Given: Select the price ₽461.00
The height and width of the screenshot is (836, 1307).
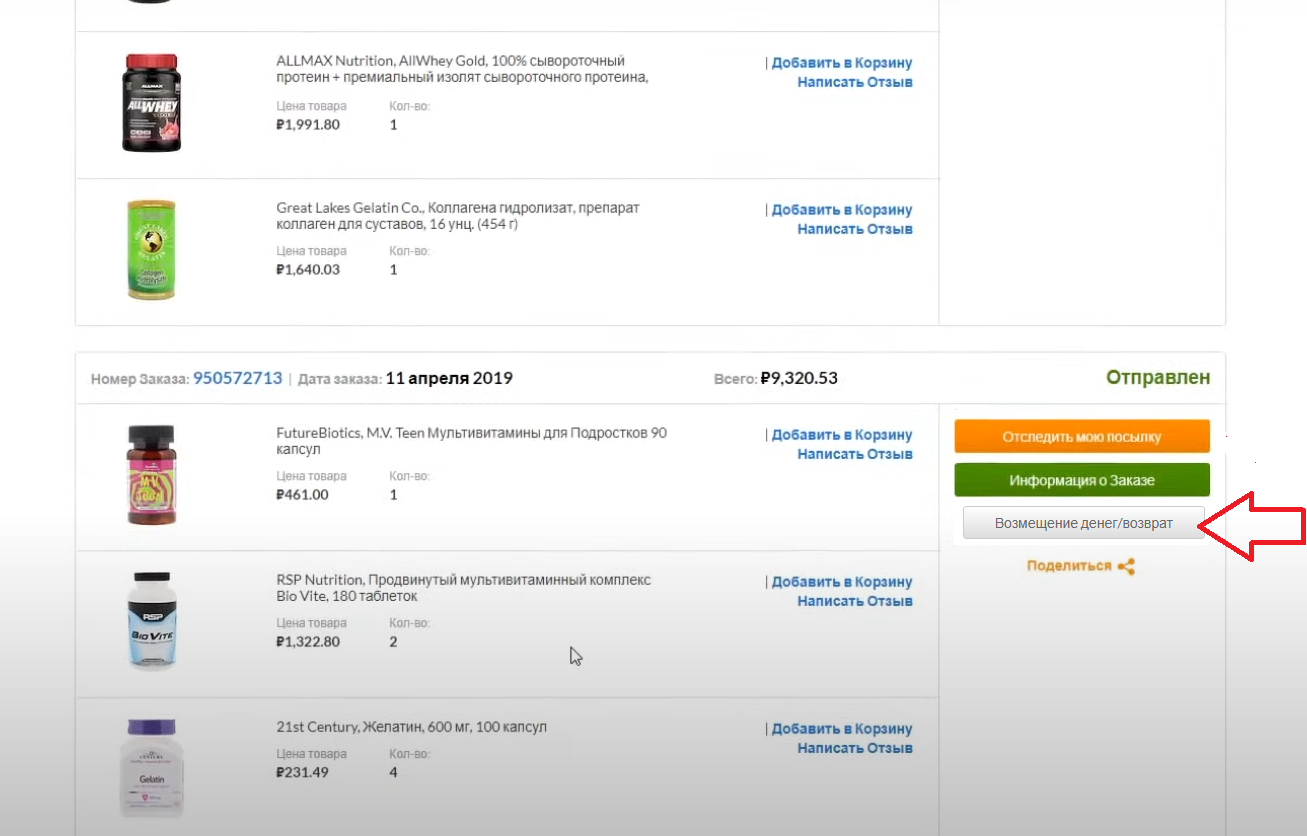Looking at the screenshot, I should pos(302,495).
